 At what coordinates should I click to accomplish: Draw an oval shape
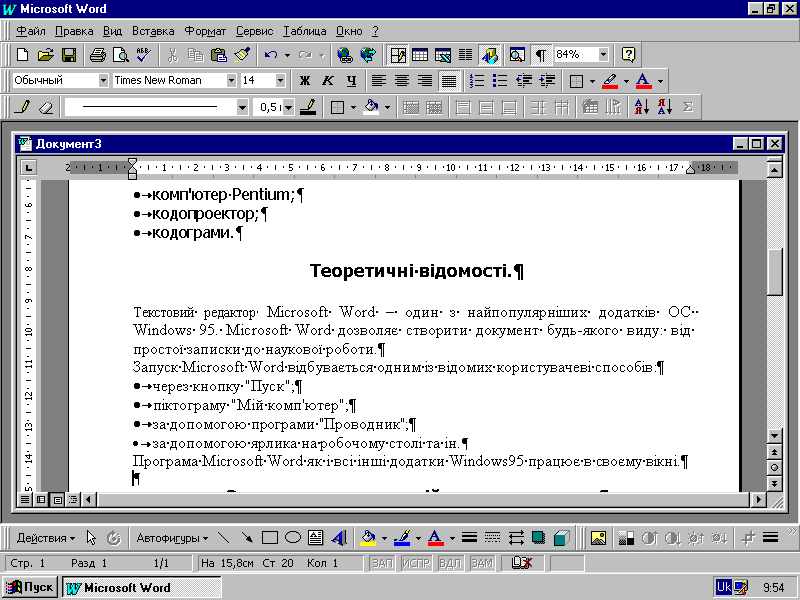pos(293,538)
